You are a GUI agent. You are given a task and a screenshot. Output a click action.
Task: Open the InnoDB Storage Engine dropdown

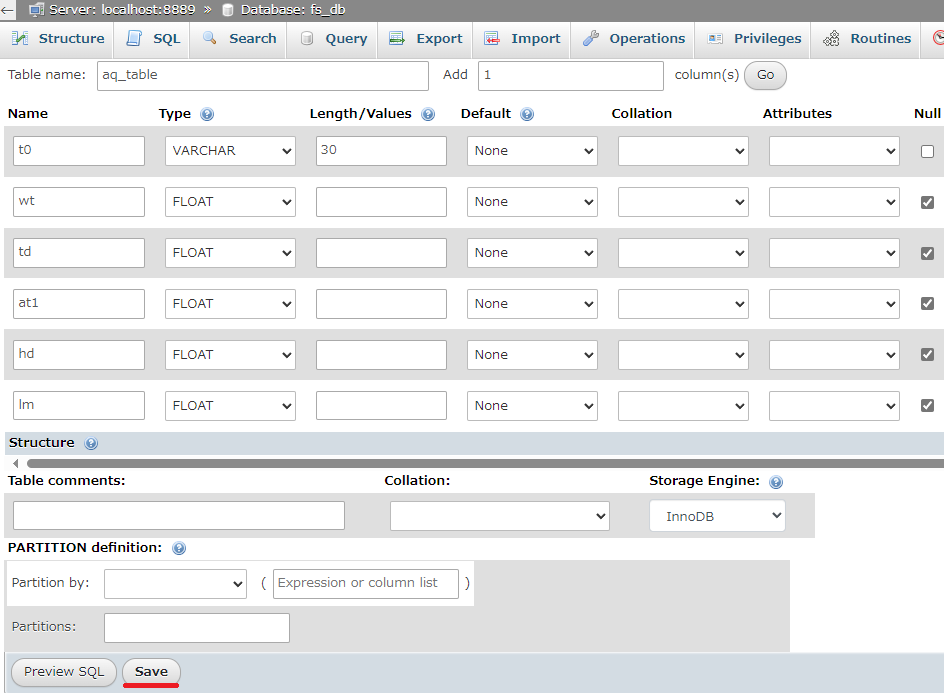click(718, 516)
